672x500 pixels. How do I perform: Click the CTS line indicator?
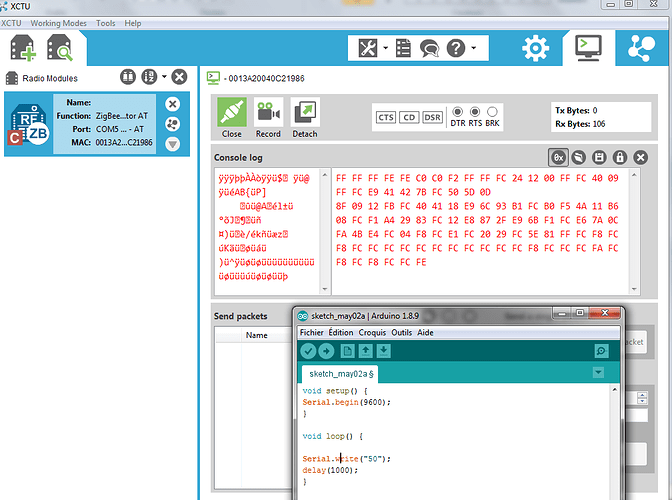click(x=386, y=117)
